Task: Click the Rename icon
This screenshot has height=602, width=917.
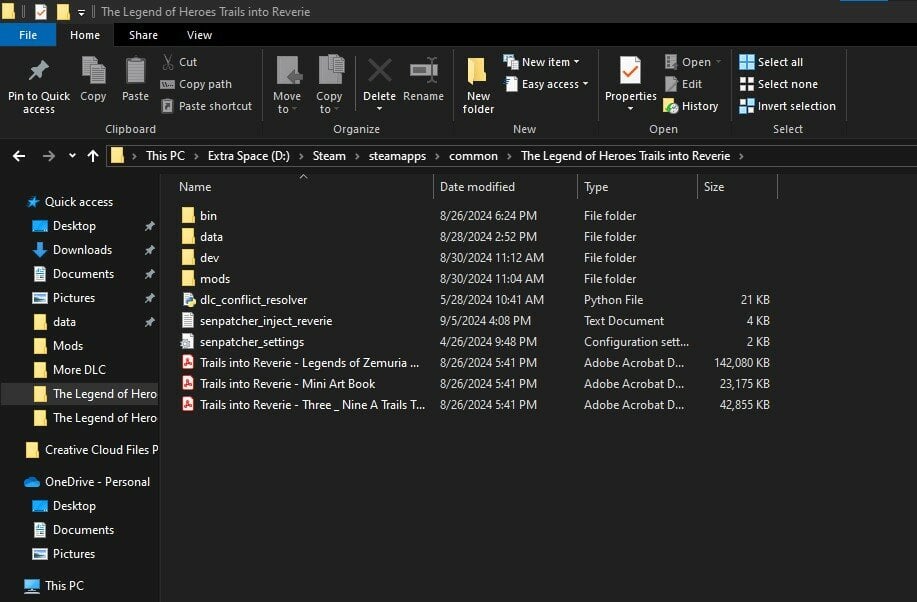Action: [x=423, y=71]
